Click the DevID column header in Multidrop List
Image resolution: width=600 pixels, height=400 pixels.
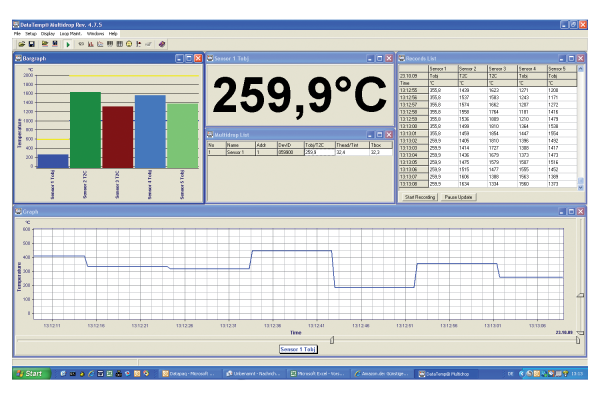(x=290, y=145)
